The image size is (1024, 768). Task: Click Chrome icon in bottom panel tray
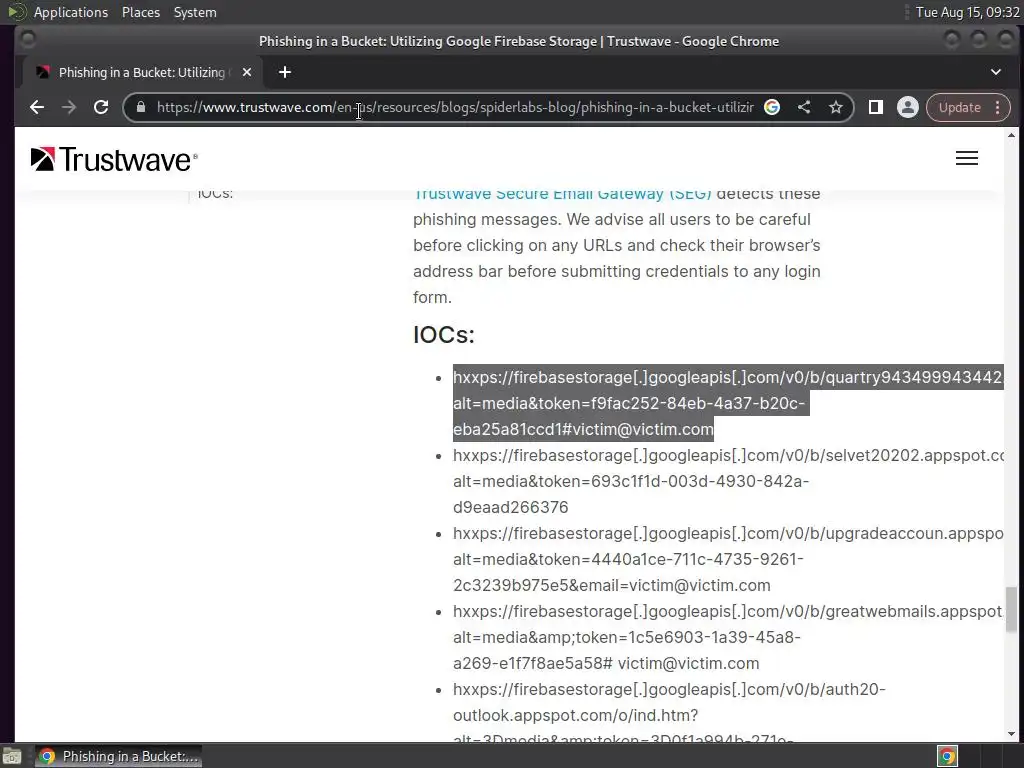pos(947,756)
